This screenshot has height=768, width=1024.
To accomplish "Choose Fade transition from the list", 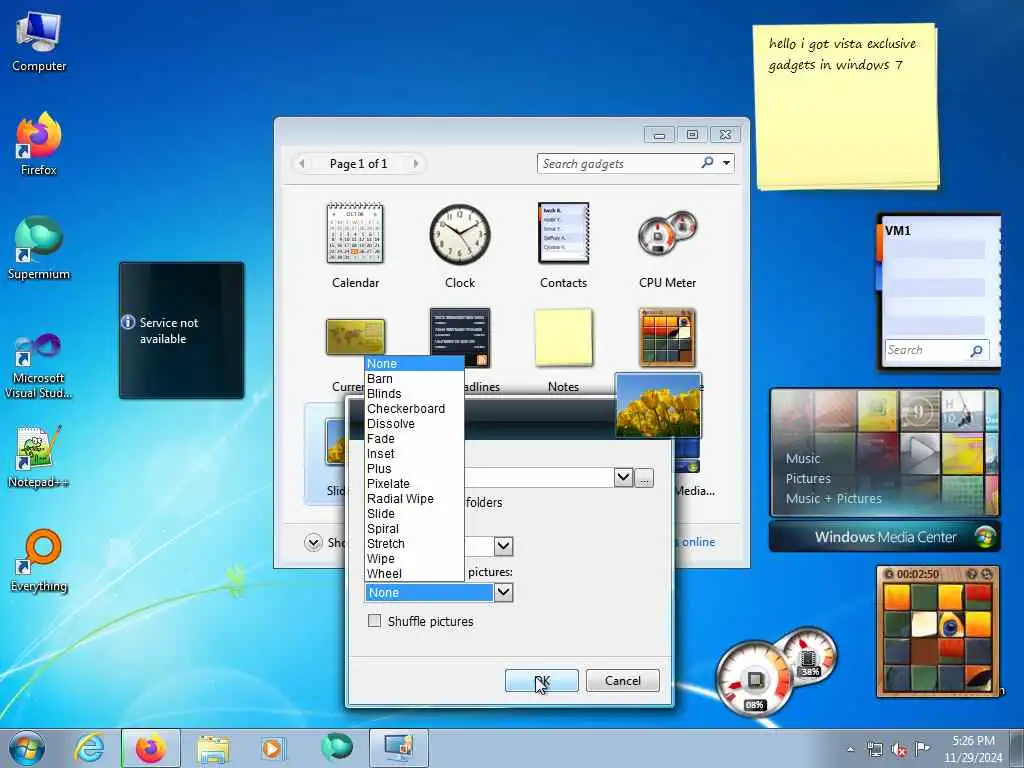I will pyautogui.click(x=414, y=439).
